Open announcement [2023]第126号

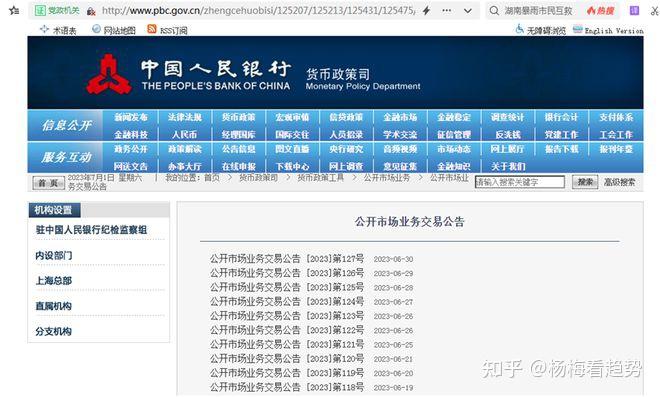click(x=287, y=273)
